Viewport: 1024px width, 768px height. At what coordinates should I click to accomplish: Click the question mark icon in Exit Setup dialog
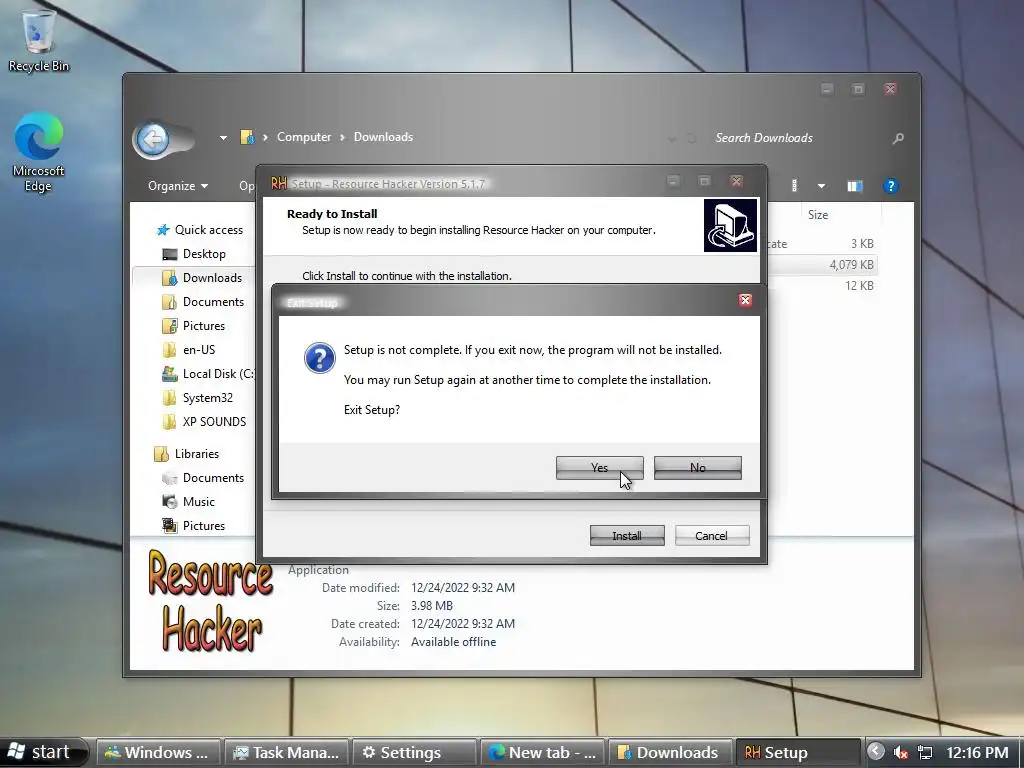pos(320,358)
